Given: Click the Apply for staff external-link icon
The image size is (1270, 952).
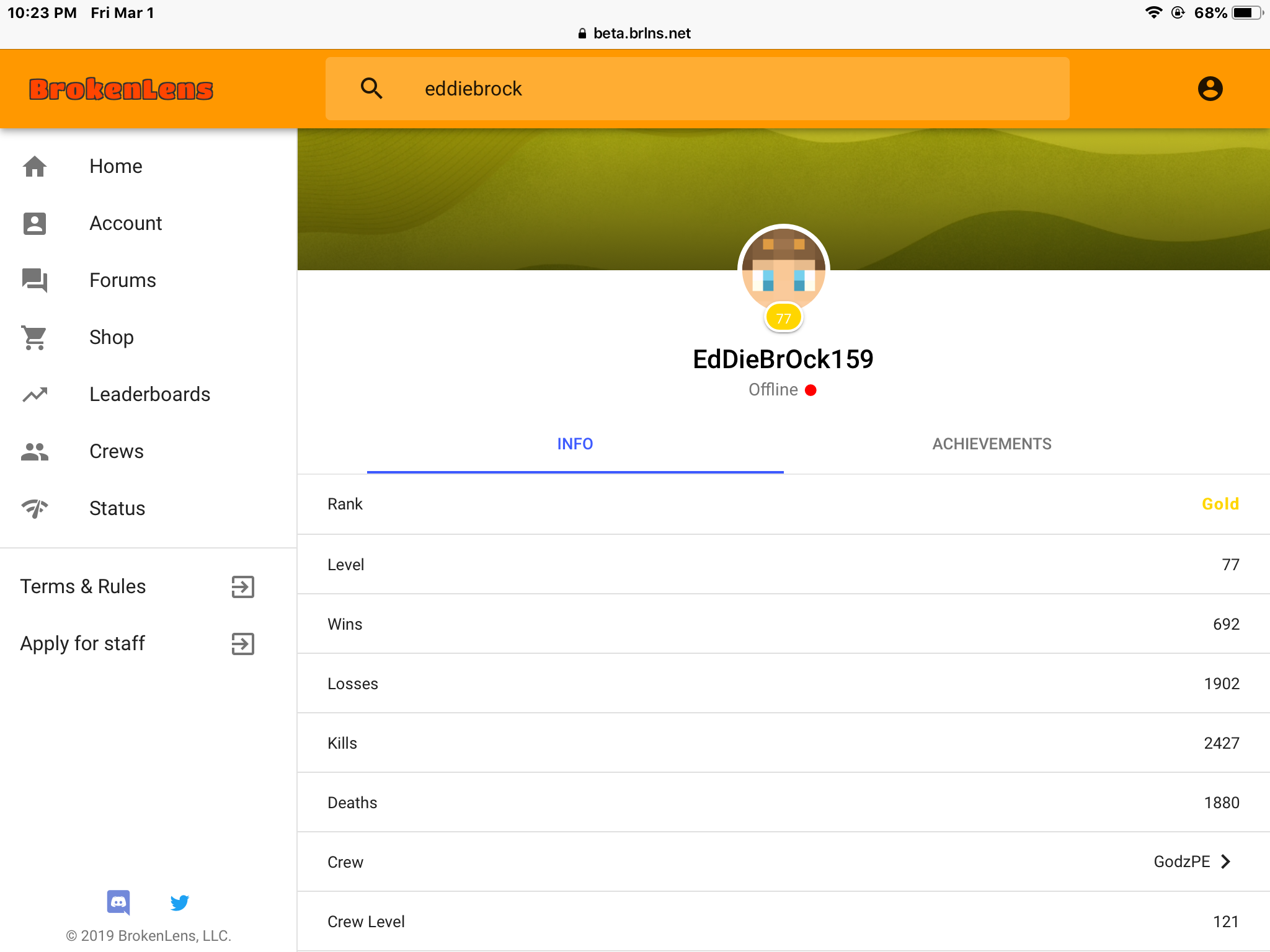Looking at the screenshot, I should click(243, 643).
